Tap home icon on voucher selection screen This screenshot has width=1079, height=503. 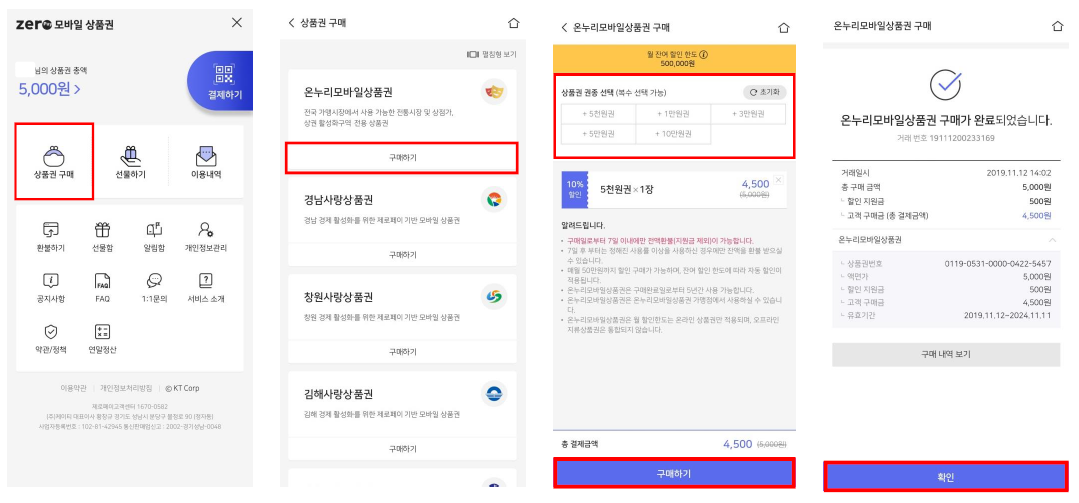[x=783, y=28]
